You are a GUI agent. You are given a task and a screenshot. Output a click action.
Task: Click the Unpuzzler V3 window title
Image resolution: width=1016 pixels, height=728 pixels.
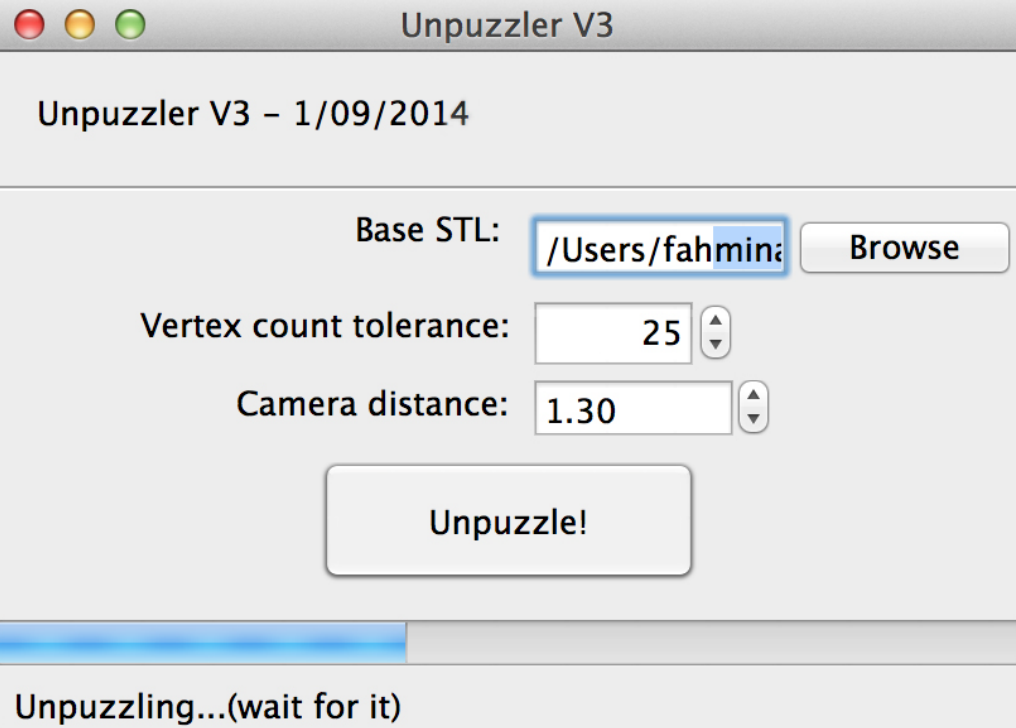coord(507,25)
